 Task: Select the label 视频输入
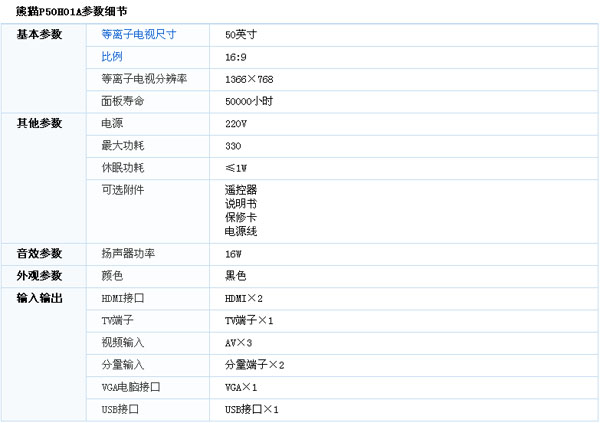pos(122,342)
